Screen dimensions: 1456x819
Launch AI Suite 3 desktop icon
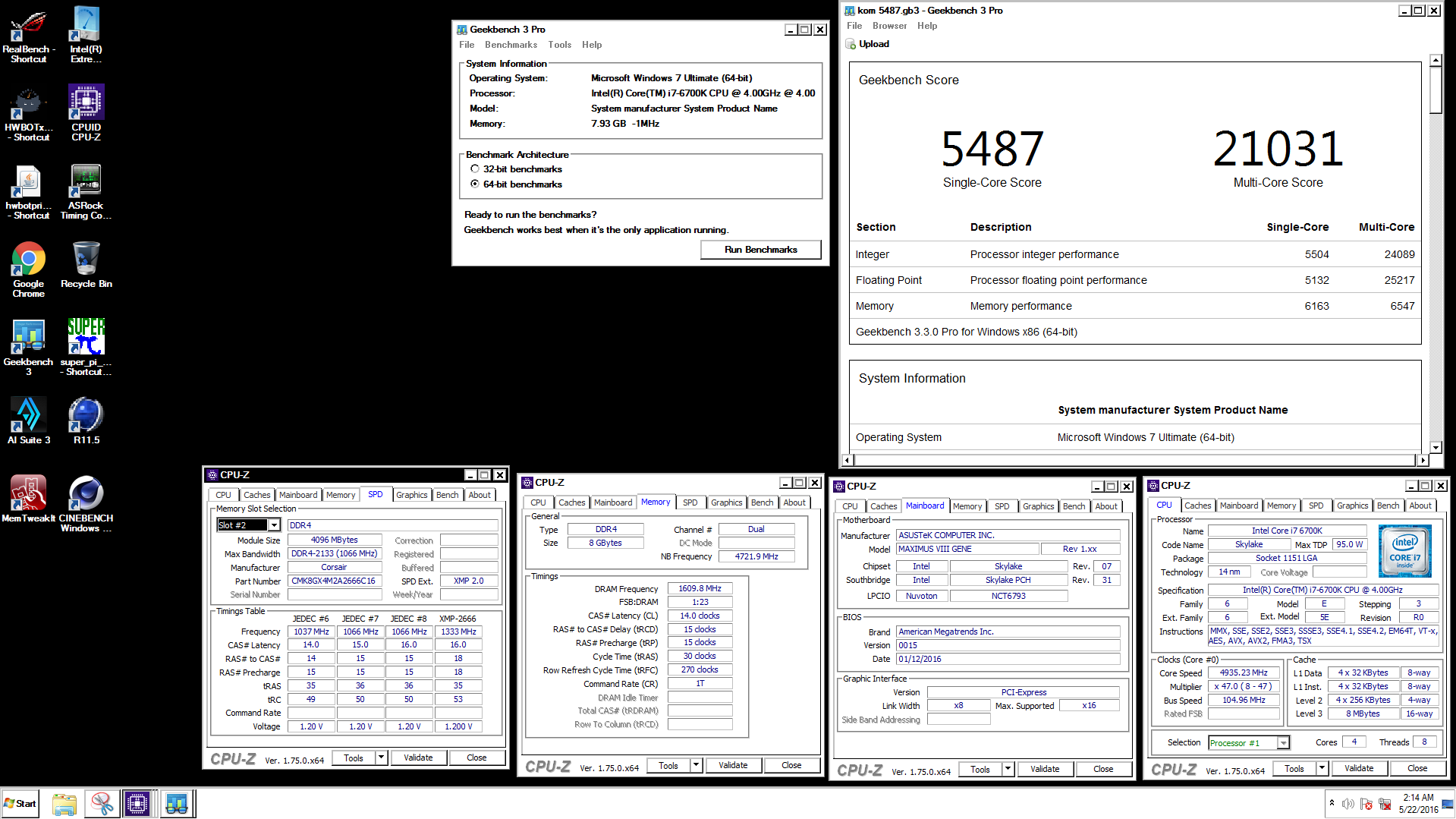click(29, 421)
